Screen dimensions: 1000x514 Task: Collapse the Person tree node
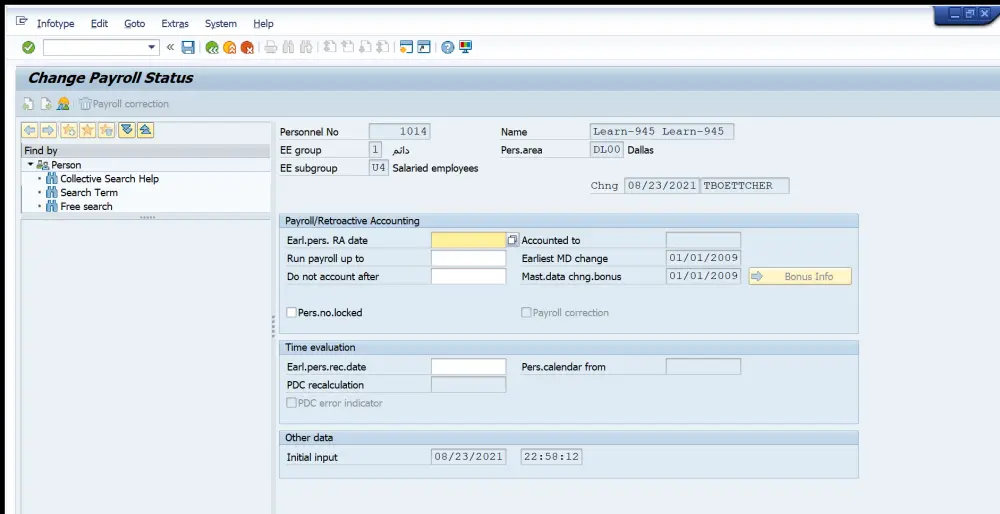(30, 165)
